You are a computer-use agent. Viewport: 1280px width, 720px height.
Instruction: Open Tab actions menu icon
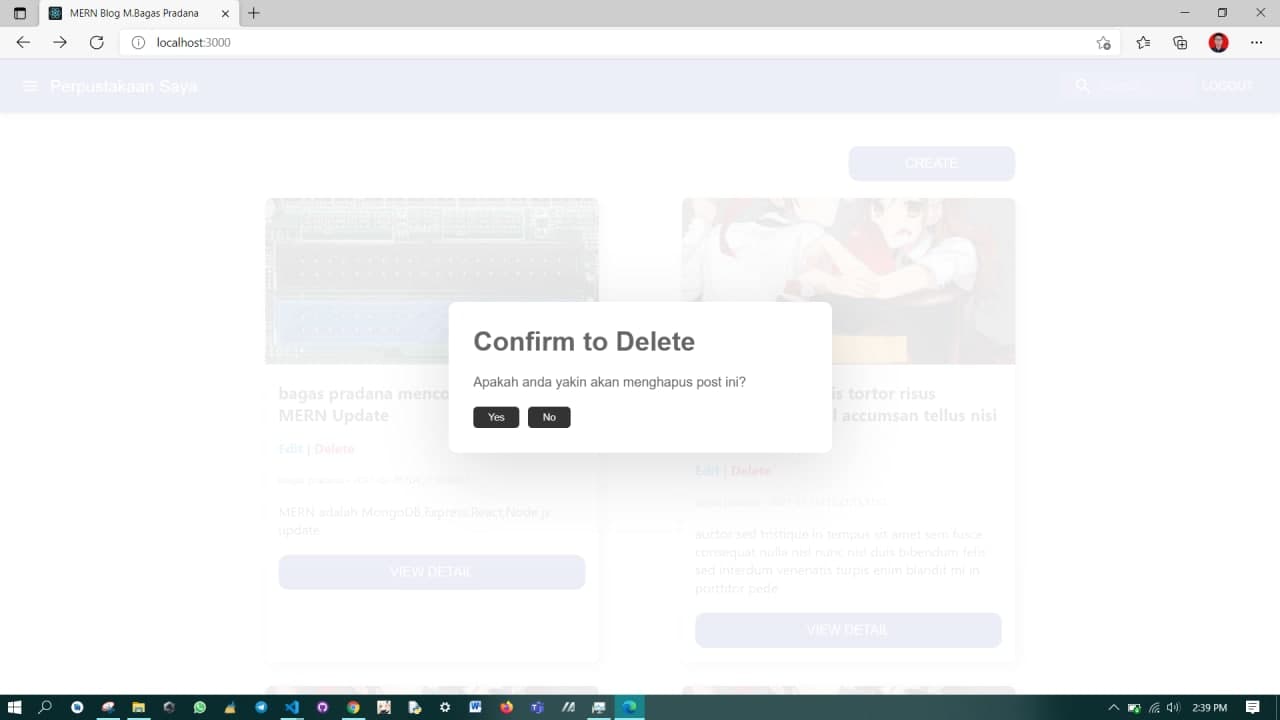pyautogui.click(x=20, y=13)
